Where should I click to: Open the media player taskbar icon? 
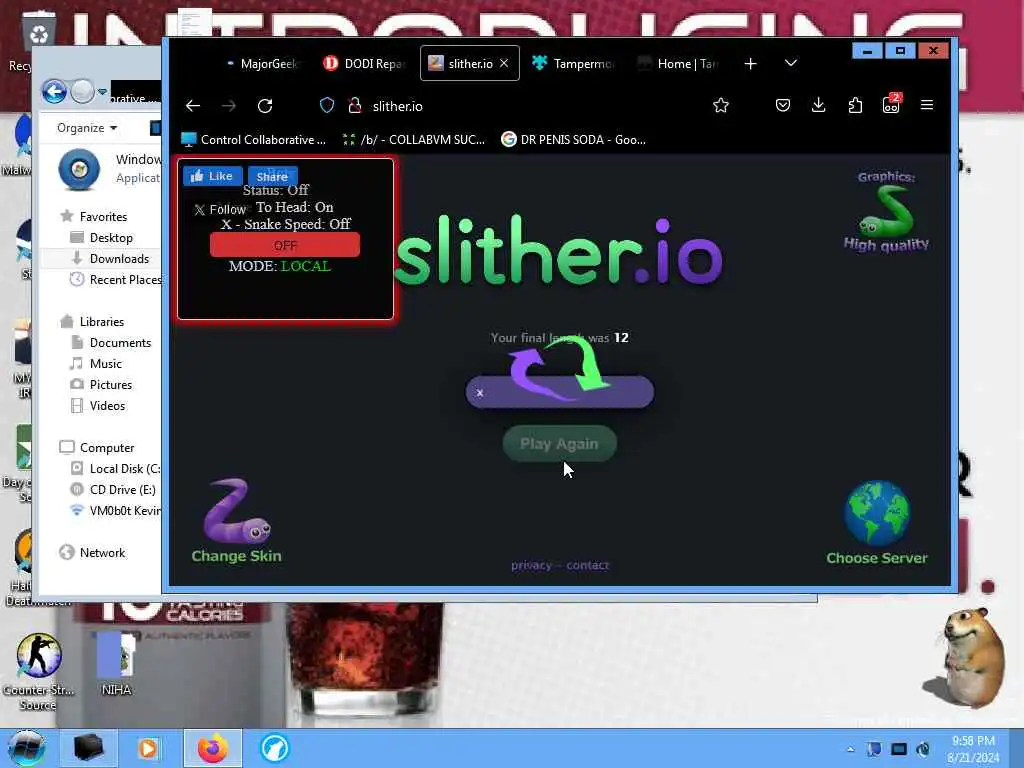coord(148,748)
